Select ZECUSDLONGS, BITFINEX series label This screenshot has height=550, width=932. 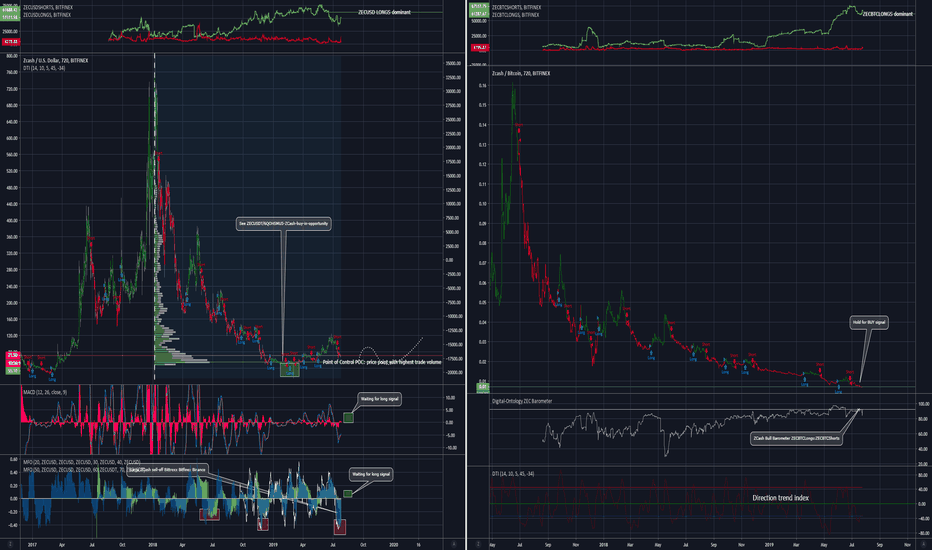click(47, 15)
